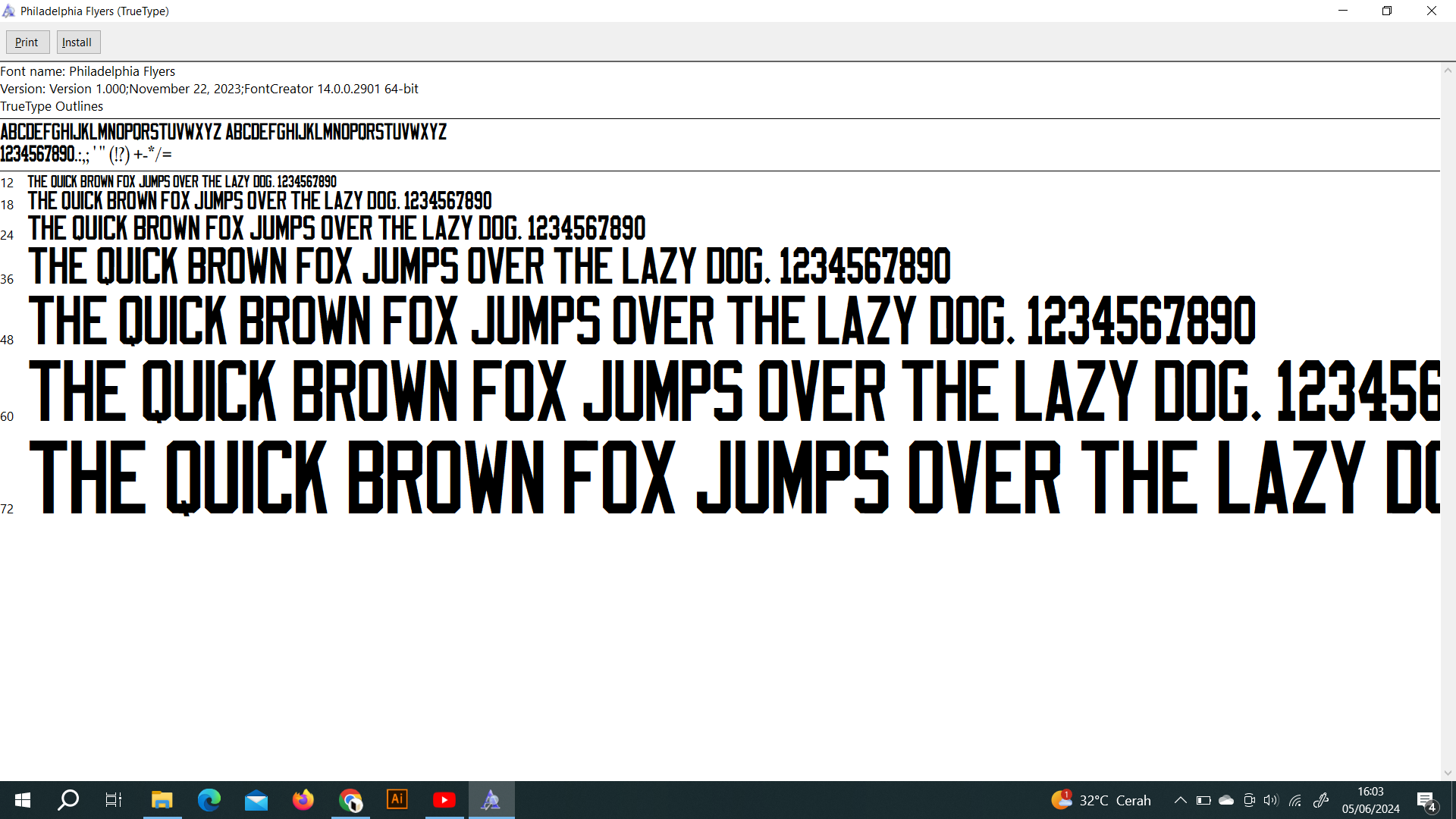Open the Mail app icon
Screen dimensions: 1456x819
pos(256,800)
